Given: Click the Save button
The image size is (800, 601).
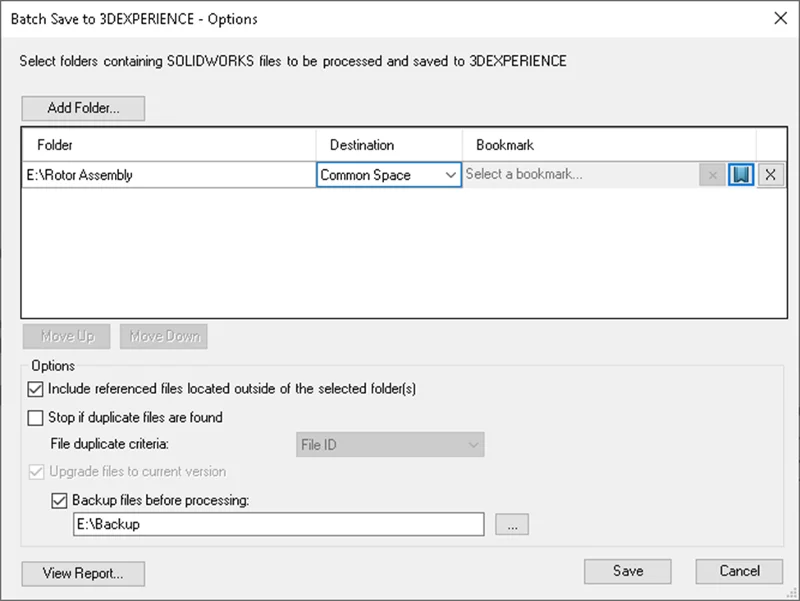Looking at the screenshot, I should [x=628, y=571].
